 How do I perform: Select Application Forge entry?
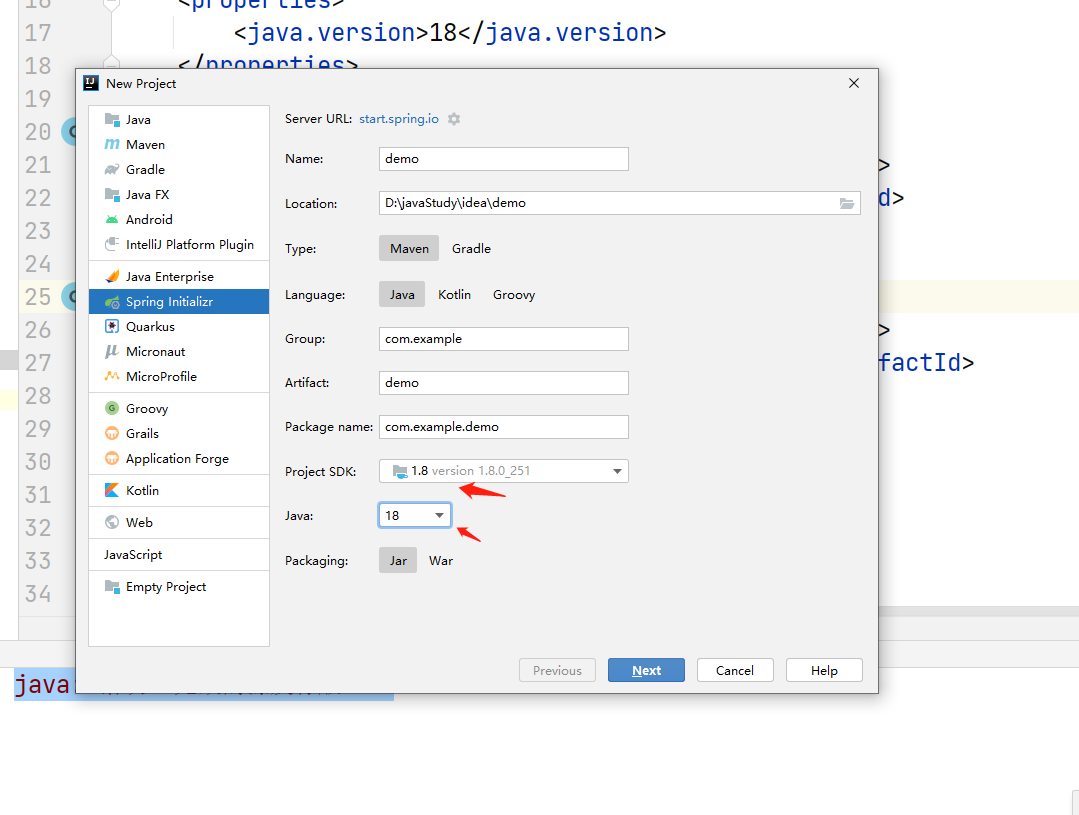coord(178,458)
